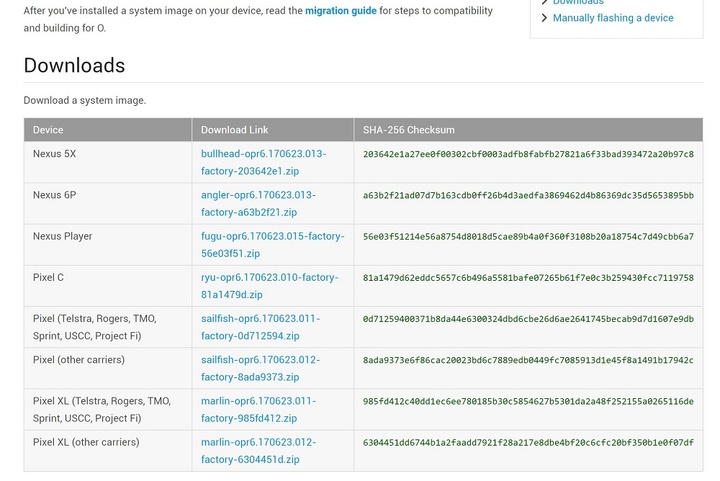Download fugu-opr6.170623.015 factory zip
720x481 pixels.
[x=273, y=245]
